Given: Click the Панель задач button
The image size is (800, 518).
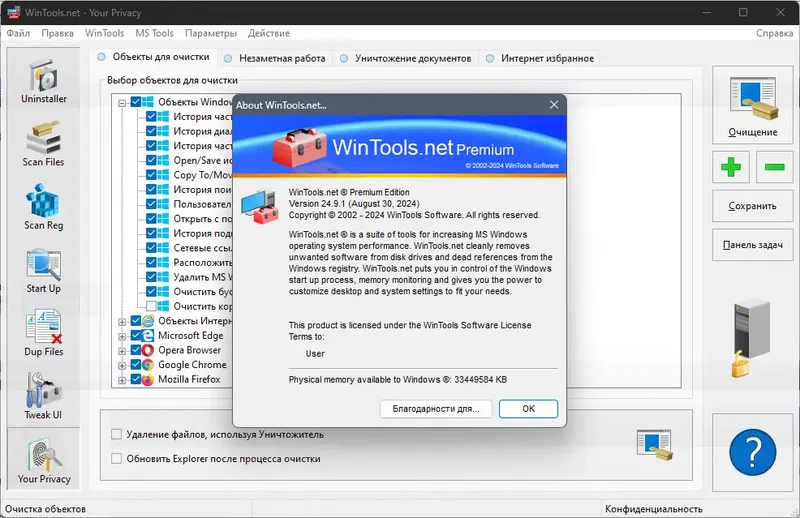Looking at the screenshot, I should coord(753,245).
